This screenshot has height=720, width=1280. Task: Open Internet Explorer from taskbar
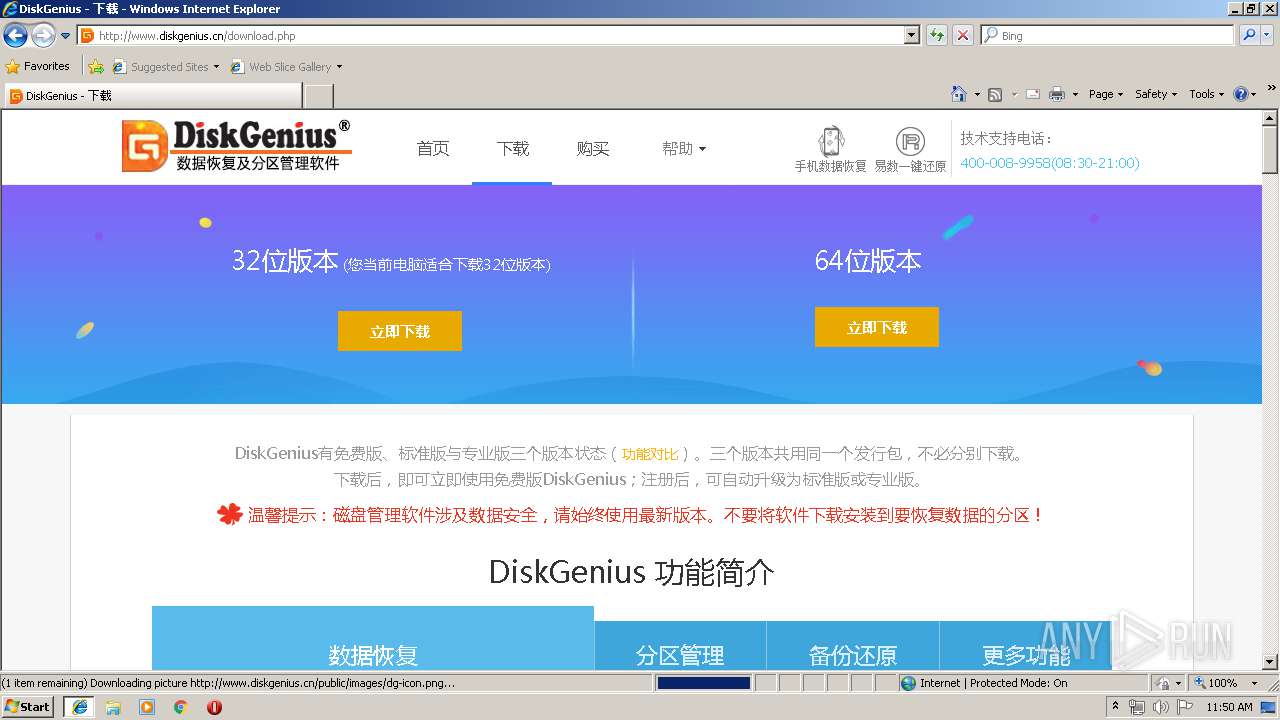79,707
